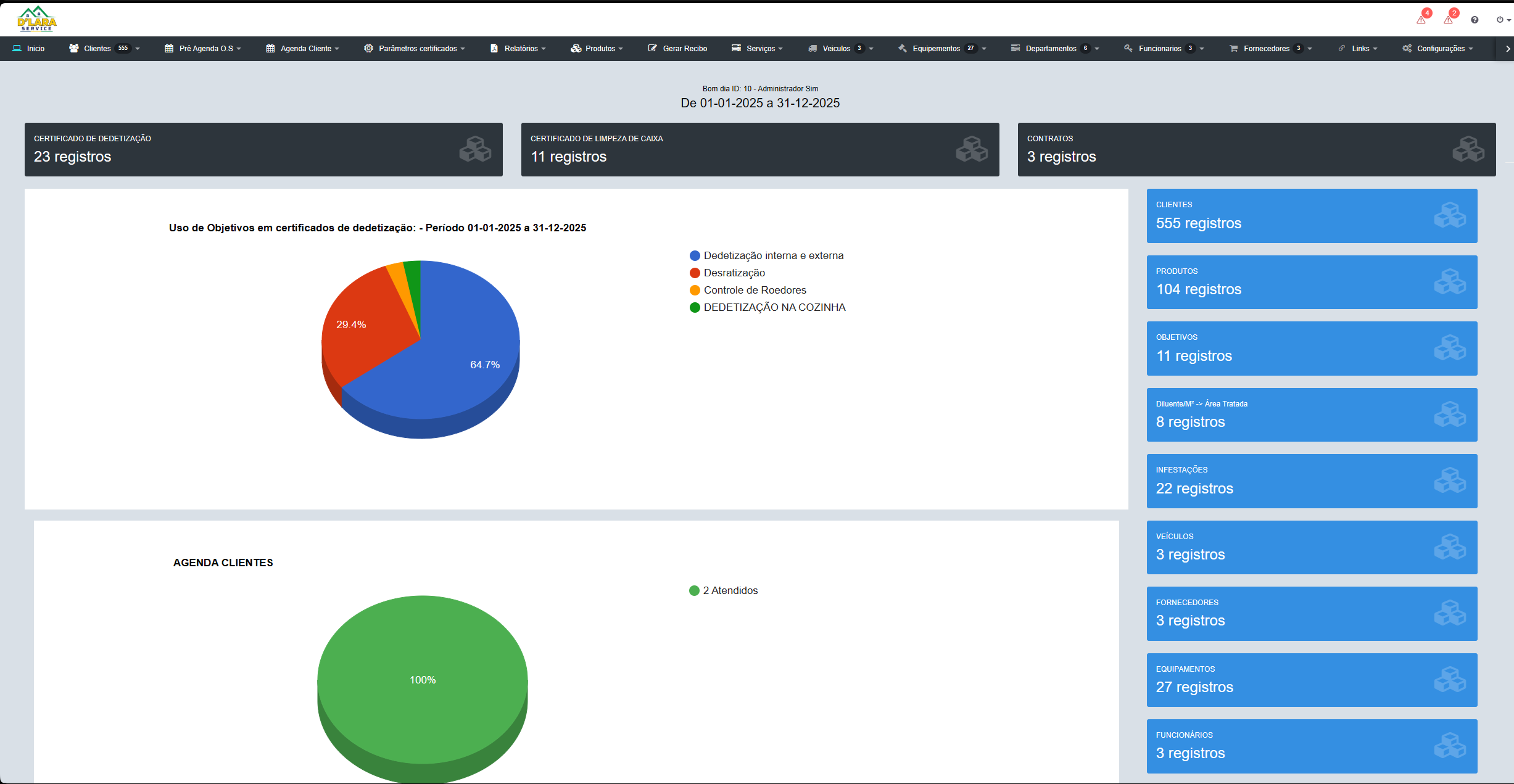1514x784 pixels.
Task: Click the D'Lara Service logo
Action: tap(37, 19)
